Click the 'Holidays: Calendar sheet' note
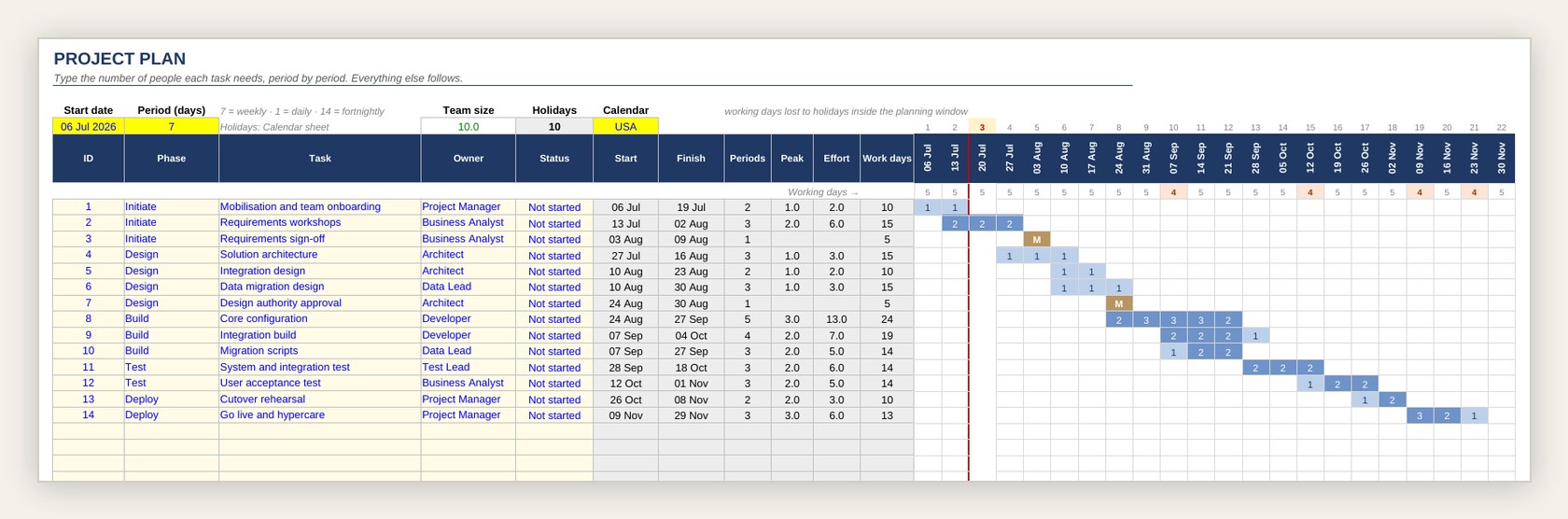1568x519 pixels. [x=274, y=127]
